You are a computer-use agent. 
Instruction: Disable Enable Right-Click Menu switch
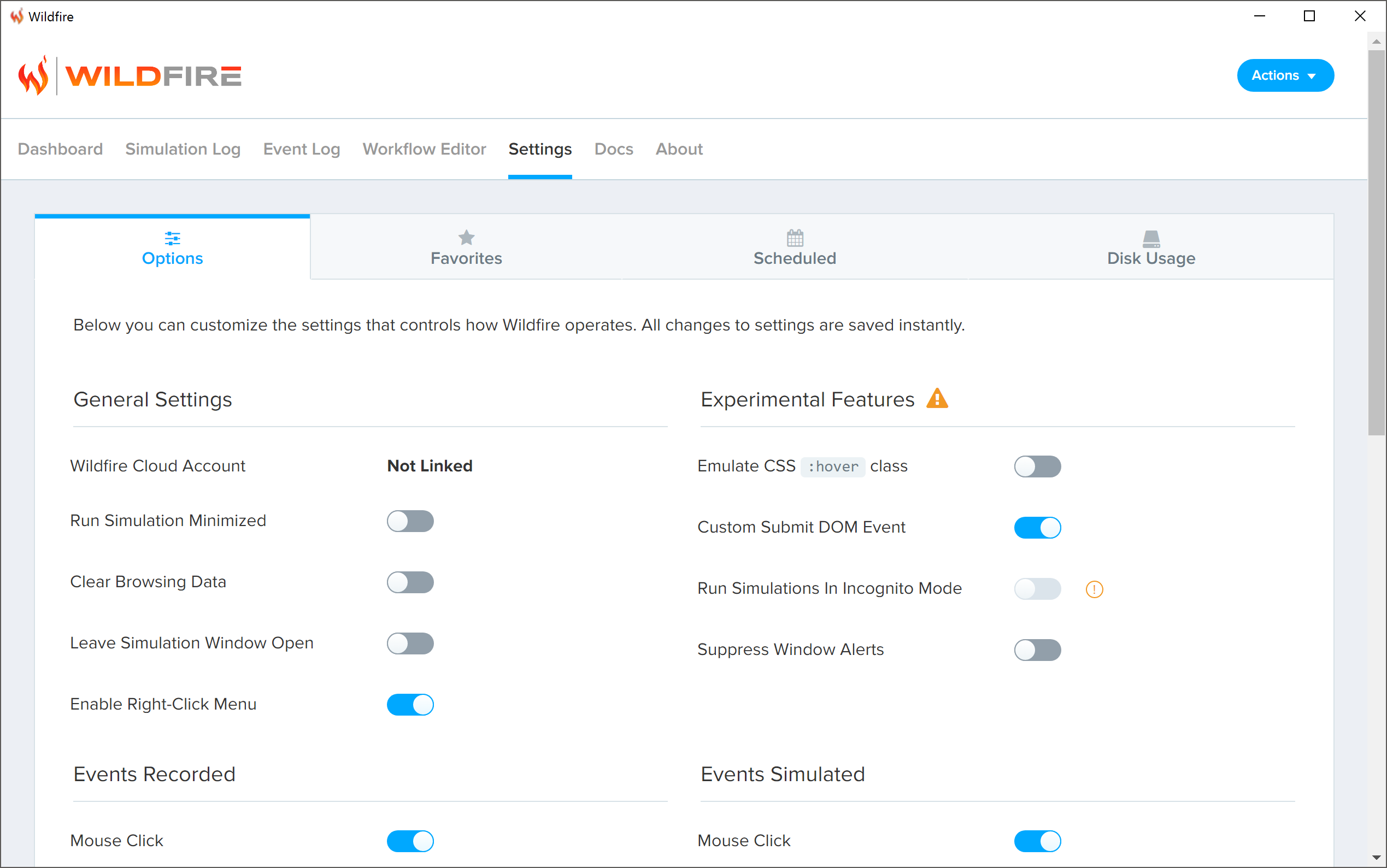coord(410,704)
